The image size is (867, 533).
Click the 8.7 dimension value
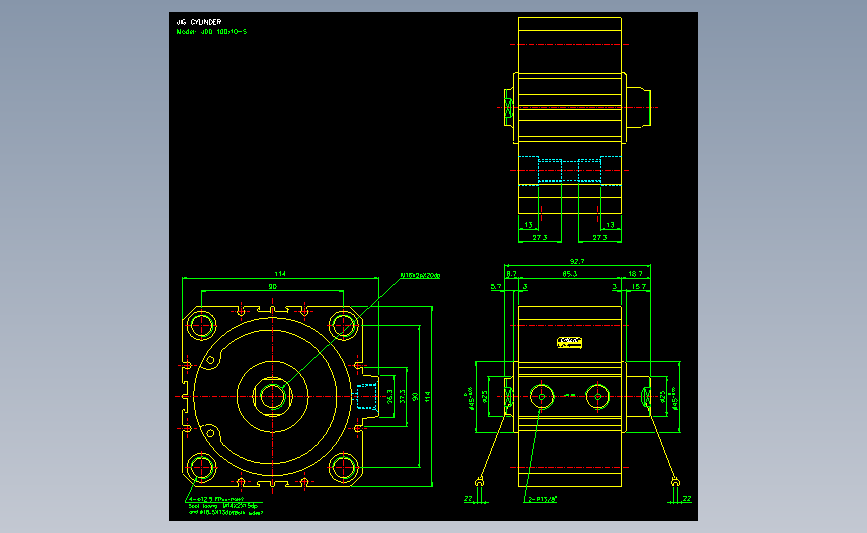(x=511, y=273)
